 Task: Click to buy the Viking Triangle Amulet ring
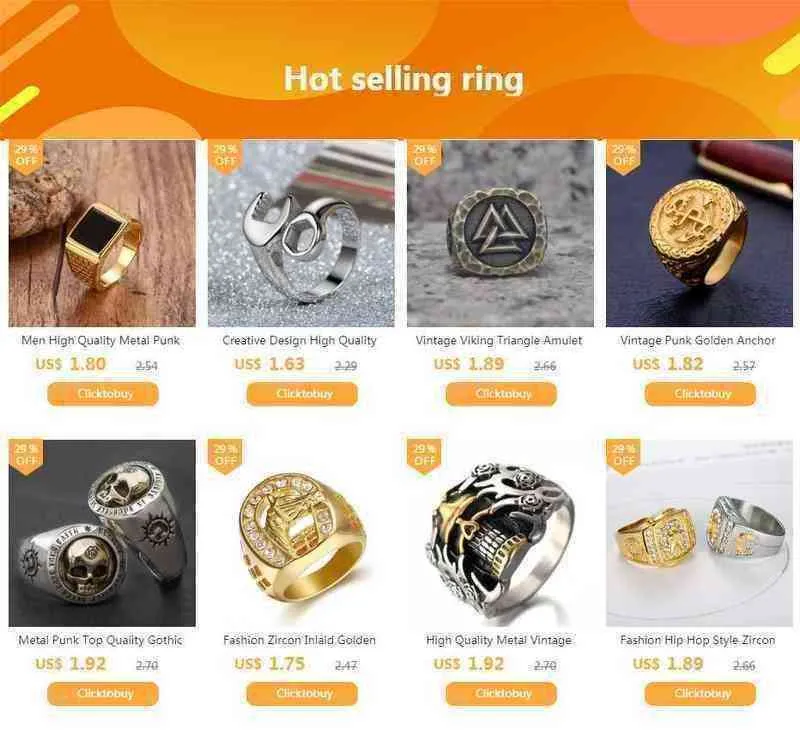(501, 394)
